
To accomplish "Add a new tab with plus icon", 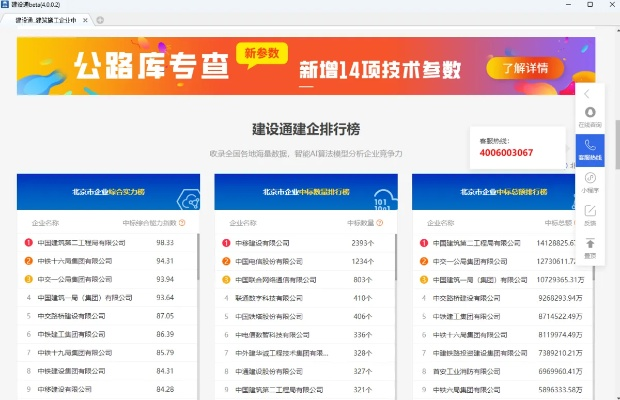I will (x=99, y=20).
